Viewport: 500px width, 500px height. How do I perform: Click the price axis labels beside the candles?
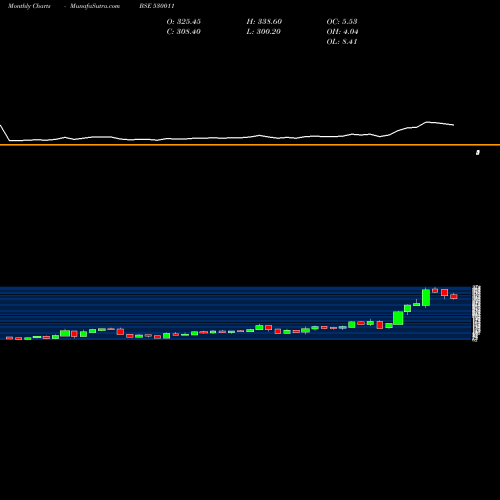click(x=476, y=313)
